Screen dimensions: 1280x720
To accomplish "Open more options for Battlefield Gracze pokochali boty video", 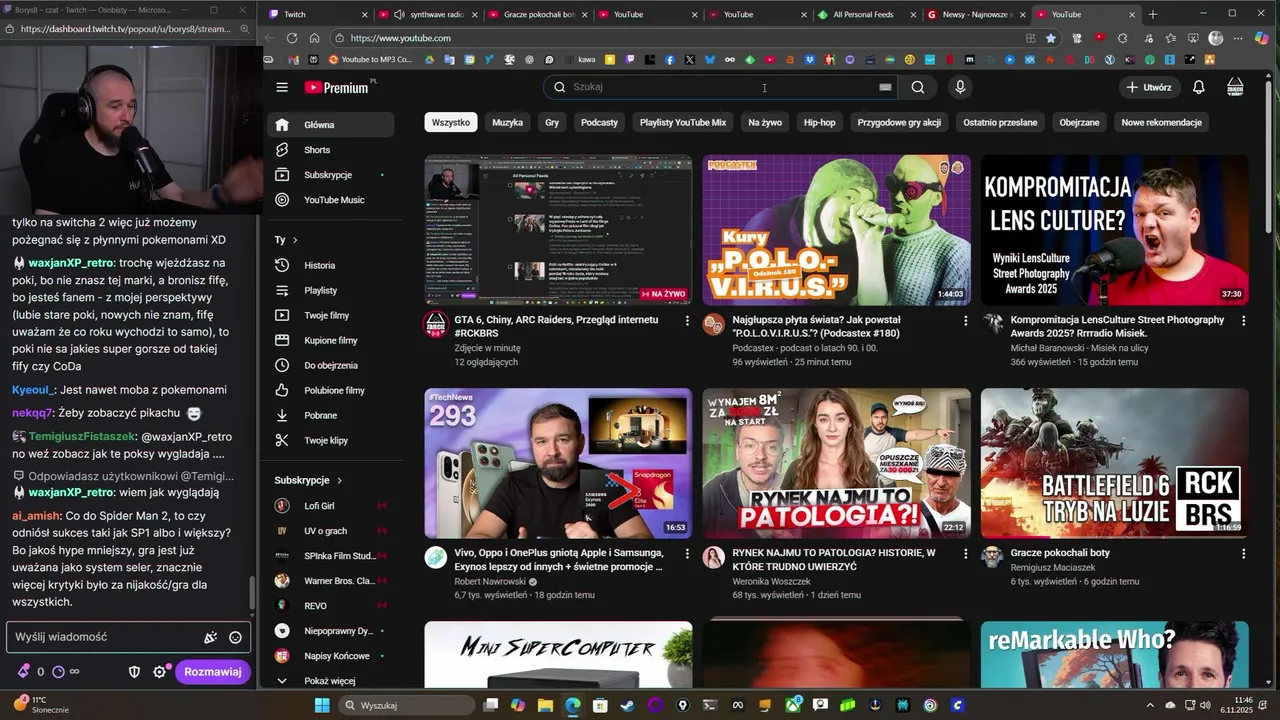I will point(1243,553).
